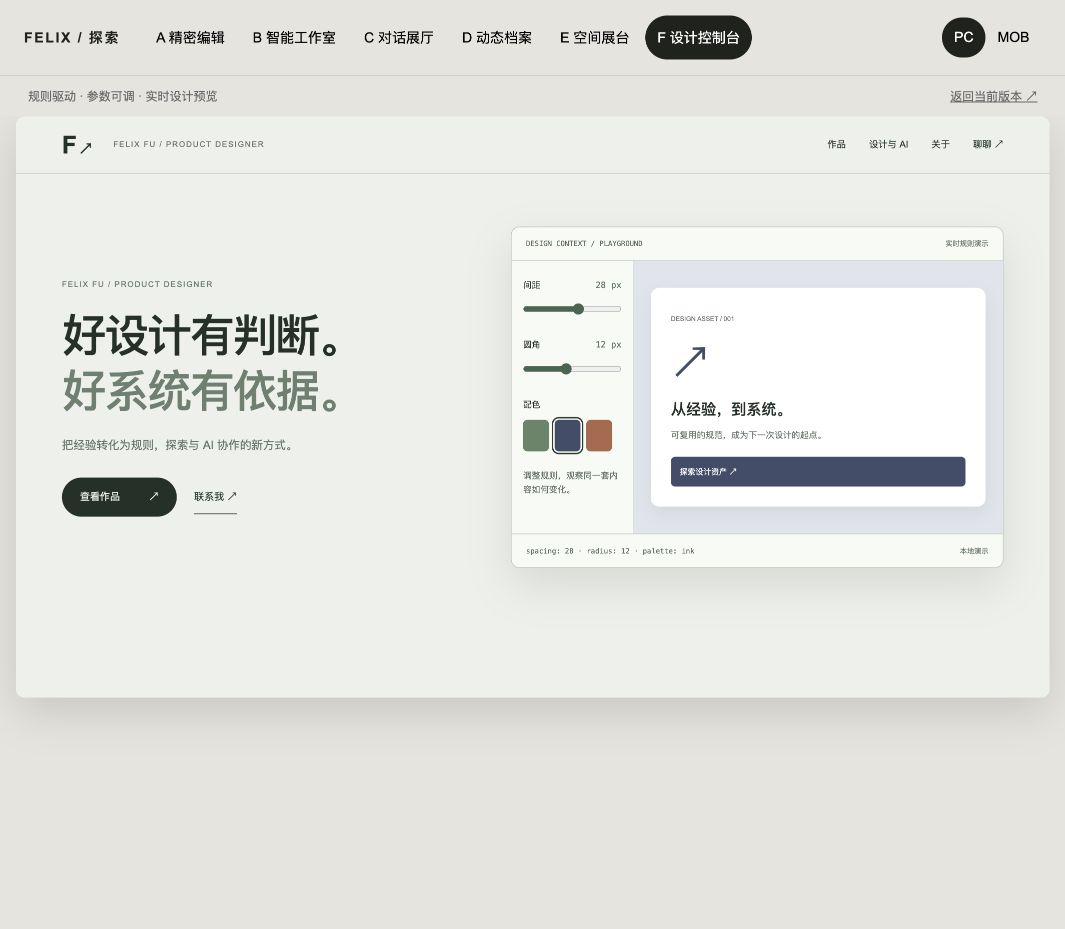The image size is (1065, 929).
Task: Select the C 对话展厅 tab
Action: click(399, 37)
